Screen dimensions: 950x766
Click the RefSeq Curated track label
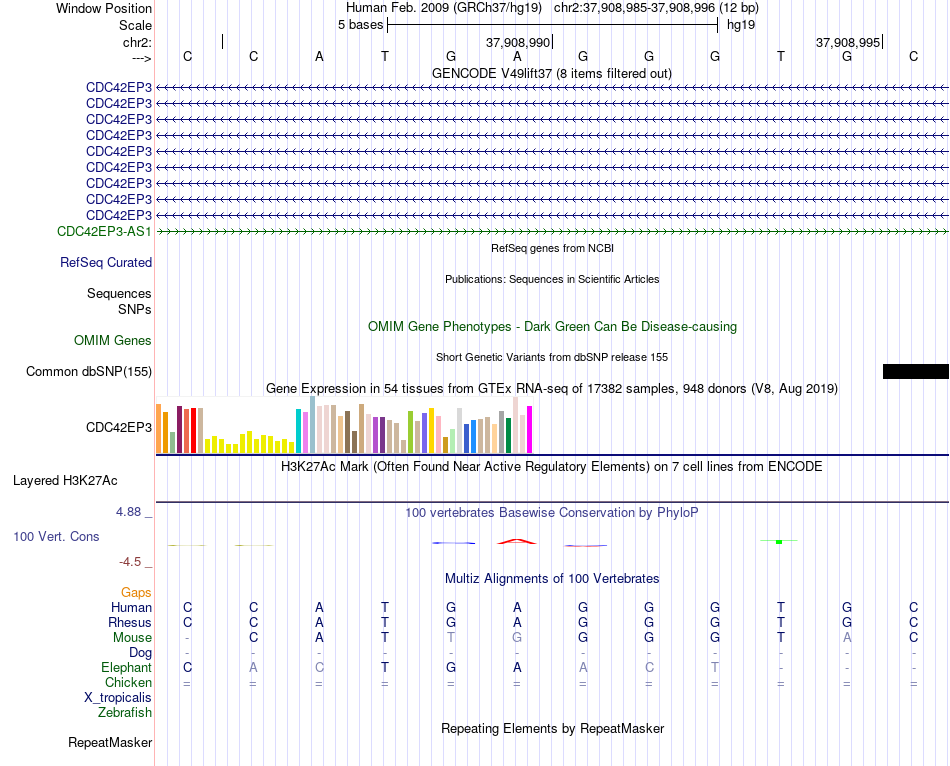(106, 262)
